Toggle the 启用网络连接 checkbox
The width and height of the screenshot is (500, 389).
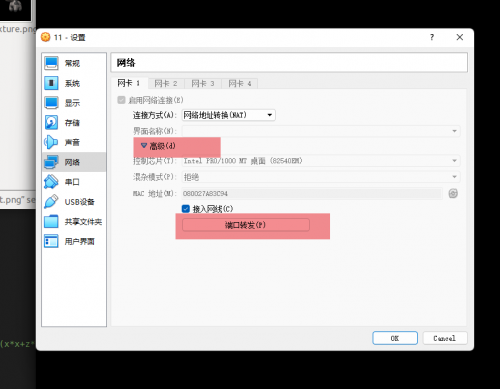click(121, 100)
